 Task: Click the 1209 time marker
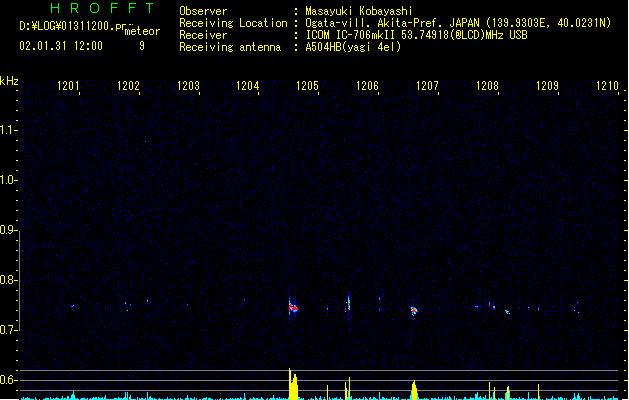547,86
